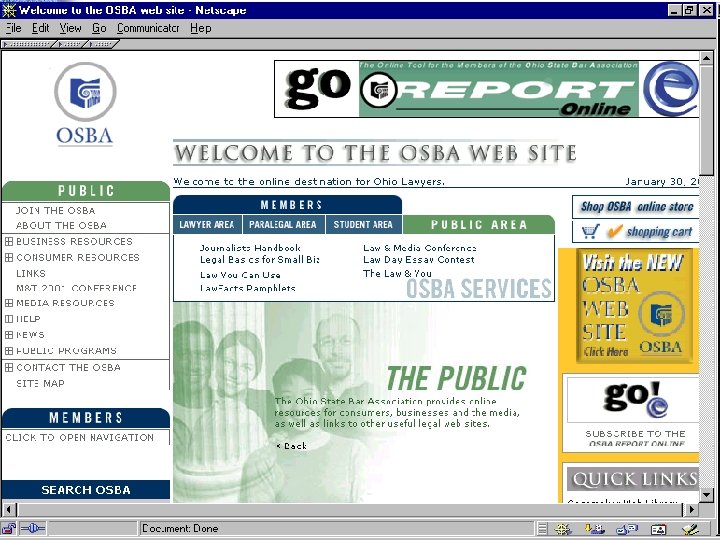Open Composer icon in component bar
This screenshot has height=540, width=720.
pos(690,529)
